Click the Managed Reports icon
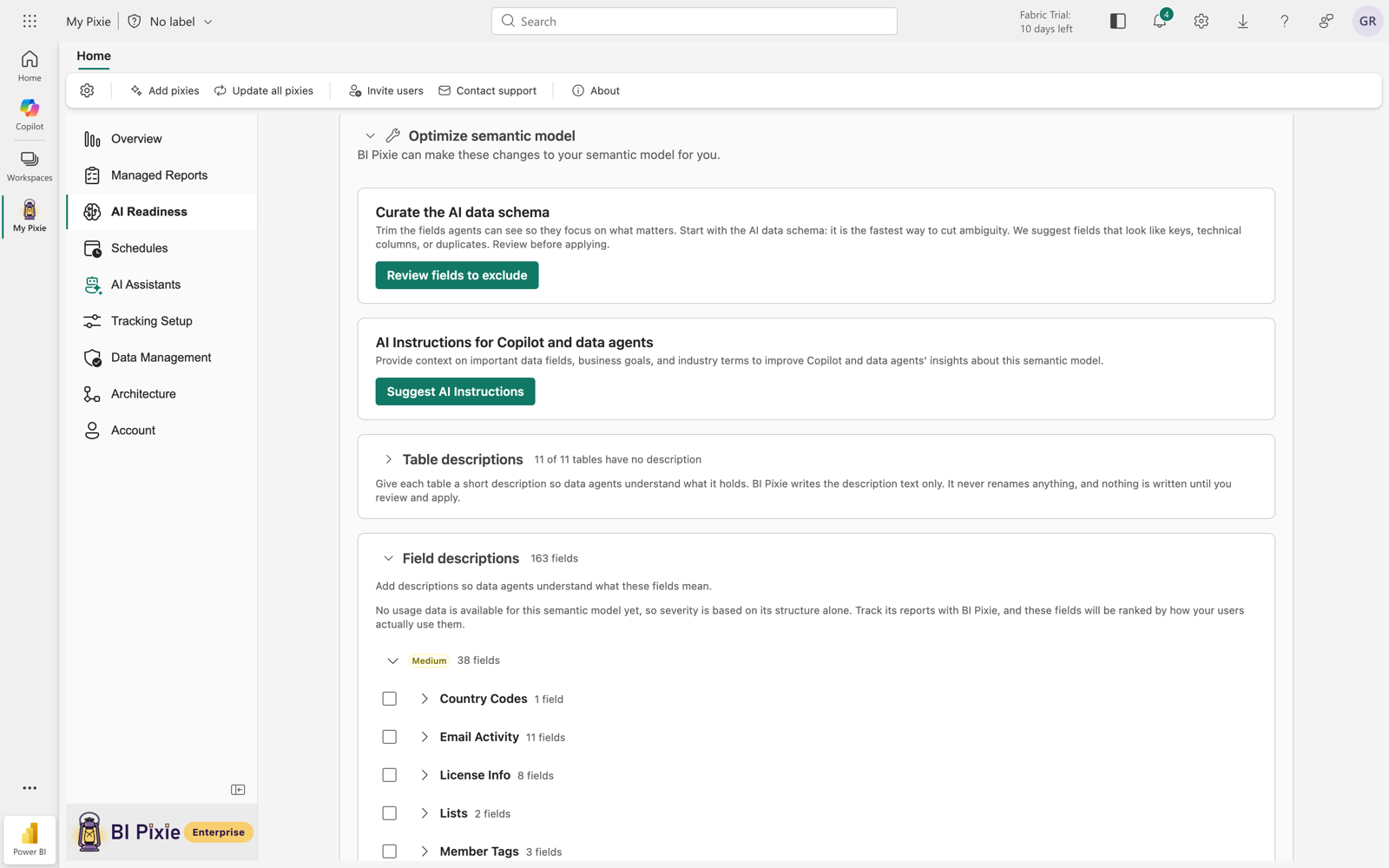1389x868 pixels. point(92,175)
